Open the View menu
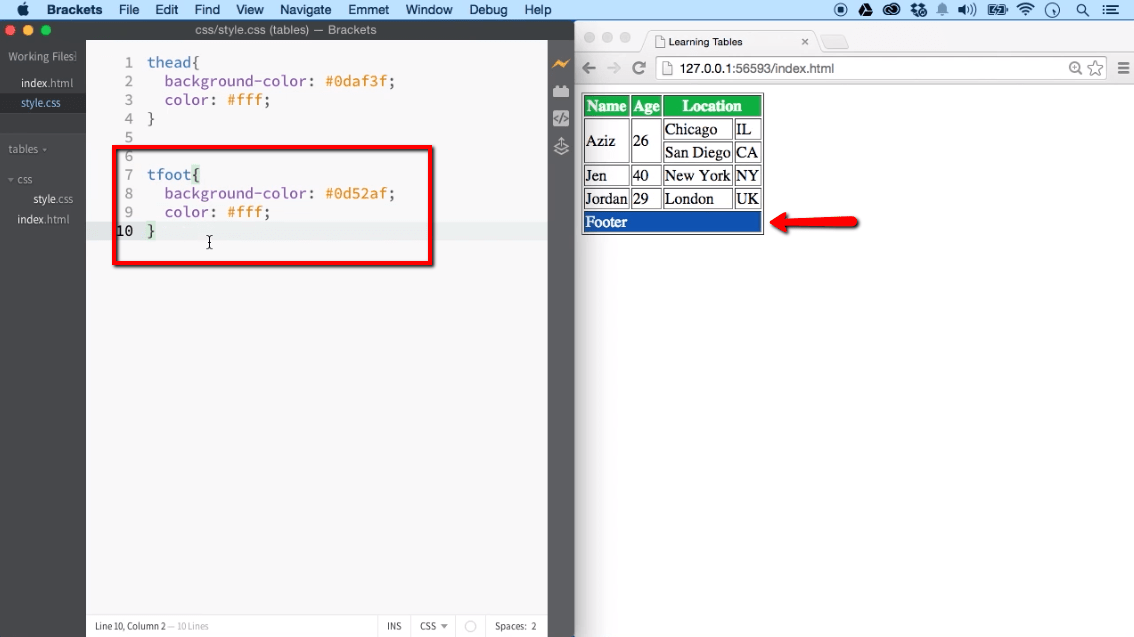The width and height of the screenshot is (1134, 637). coord(250,9)
